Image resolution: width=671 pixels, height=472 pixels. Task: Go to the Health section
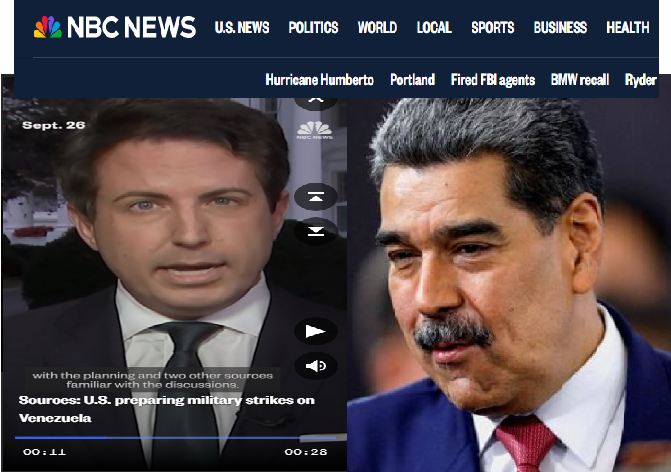point(627,28)
